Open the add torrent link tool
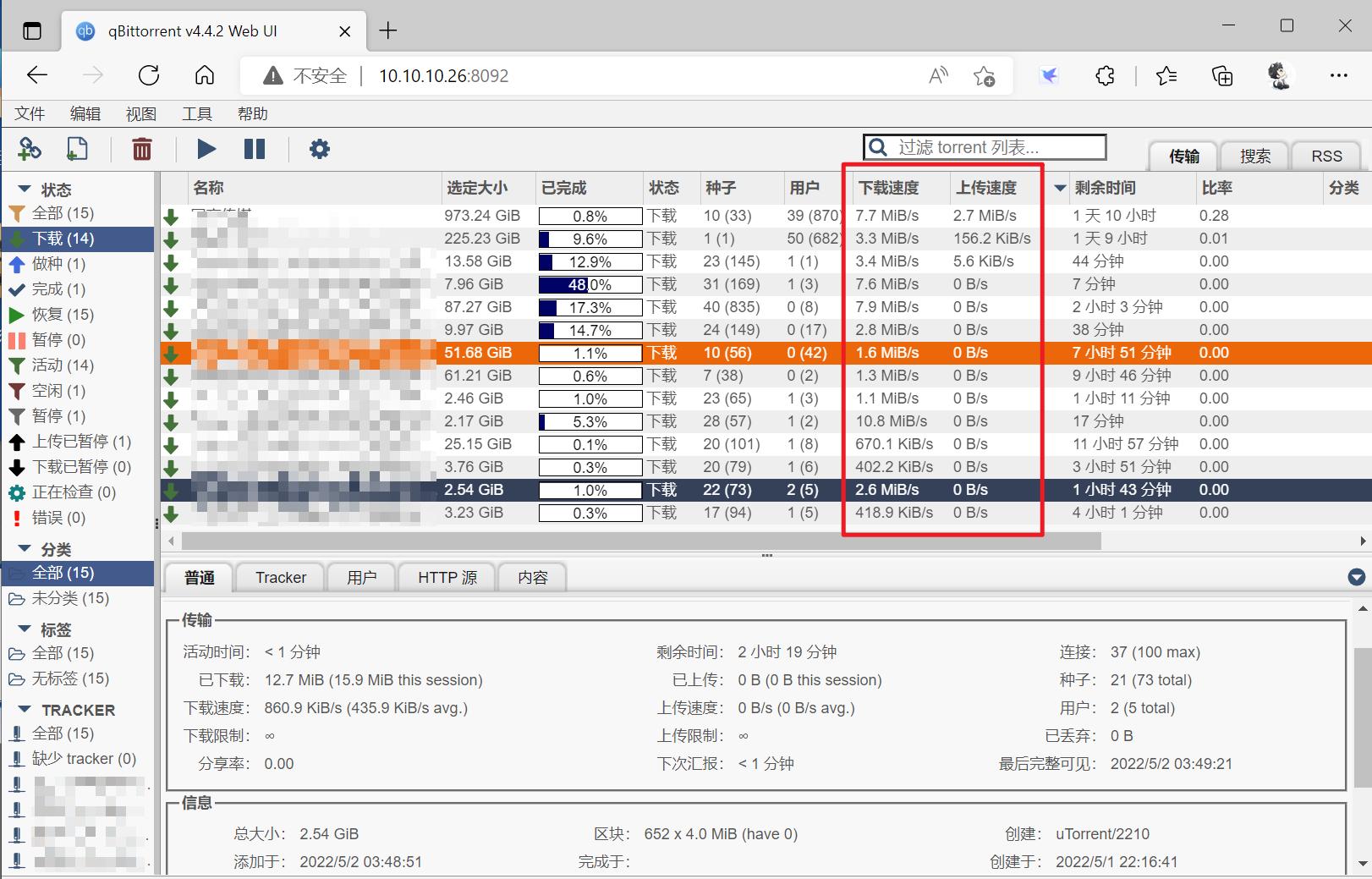The height and width of the screenshot is (879, 1372). click(30, 149)
